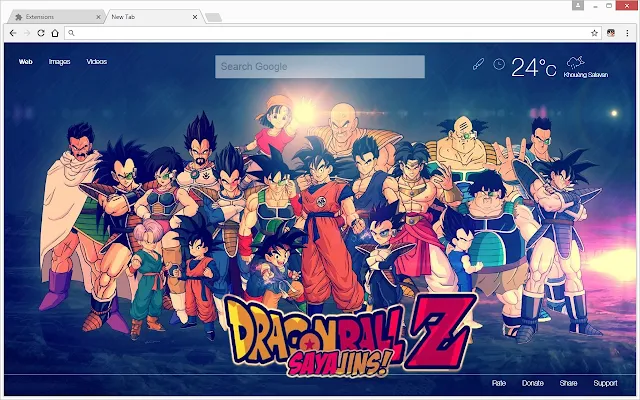This screenshot has height=400, width=640.
Task: Open the Chrome three-dot menu
Action: (627, 33)
